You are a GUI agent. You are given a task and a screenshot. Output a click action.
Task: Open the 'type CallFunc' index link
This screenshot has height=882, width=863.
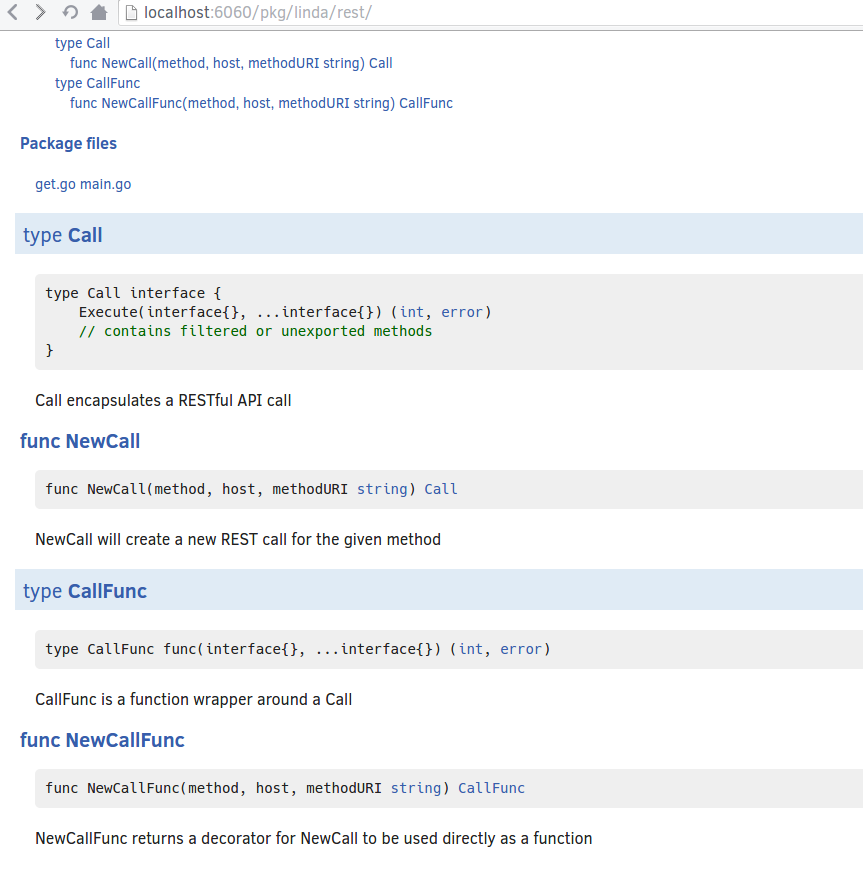[97, 83]
